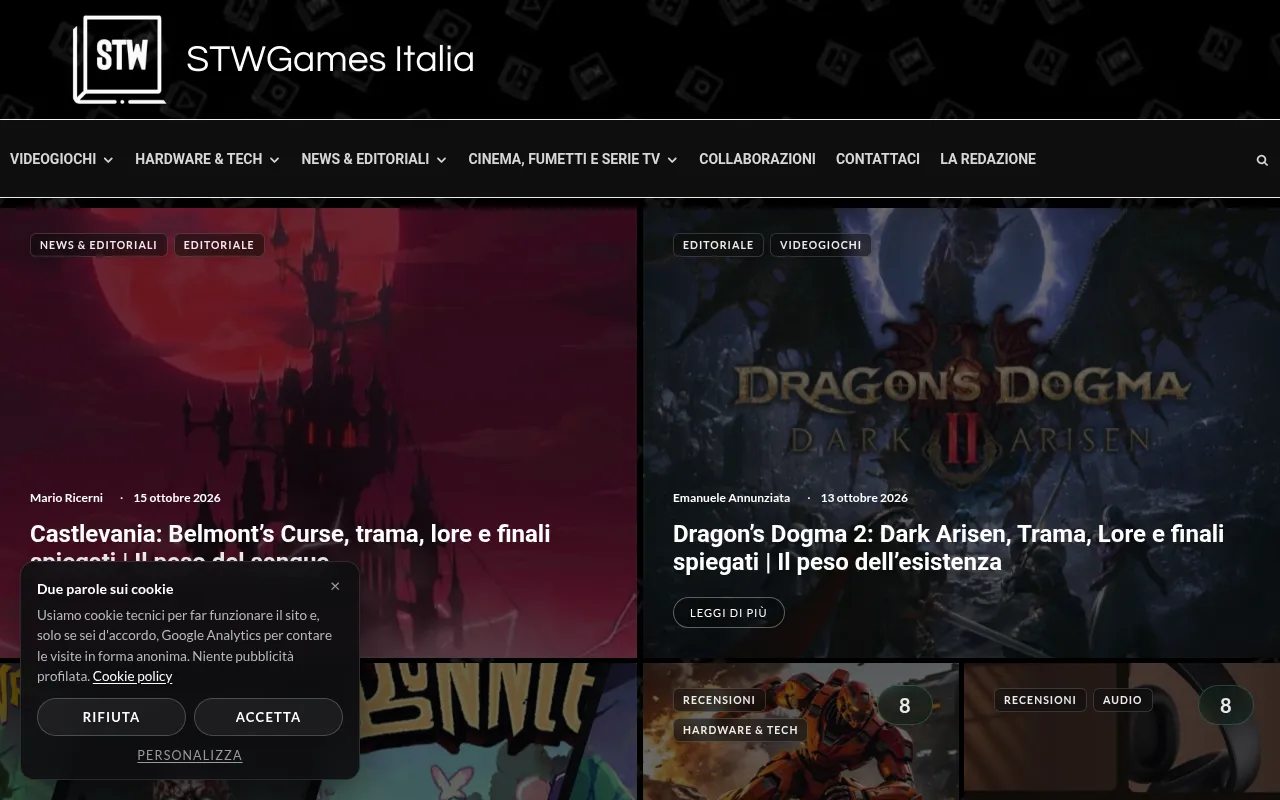Click score badge 8 on robot card
This screenshot has width=1280, height=800.
point(905,706)
